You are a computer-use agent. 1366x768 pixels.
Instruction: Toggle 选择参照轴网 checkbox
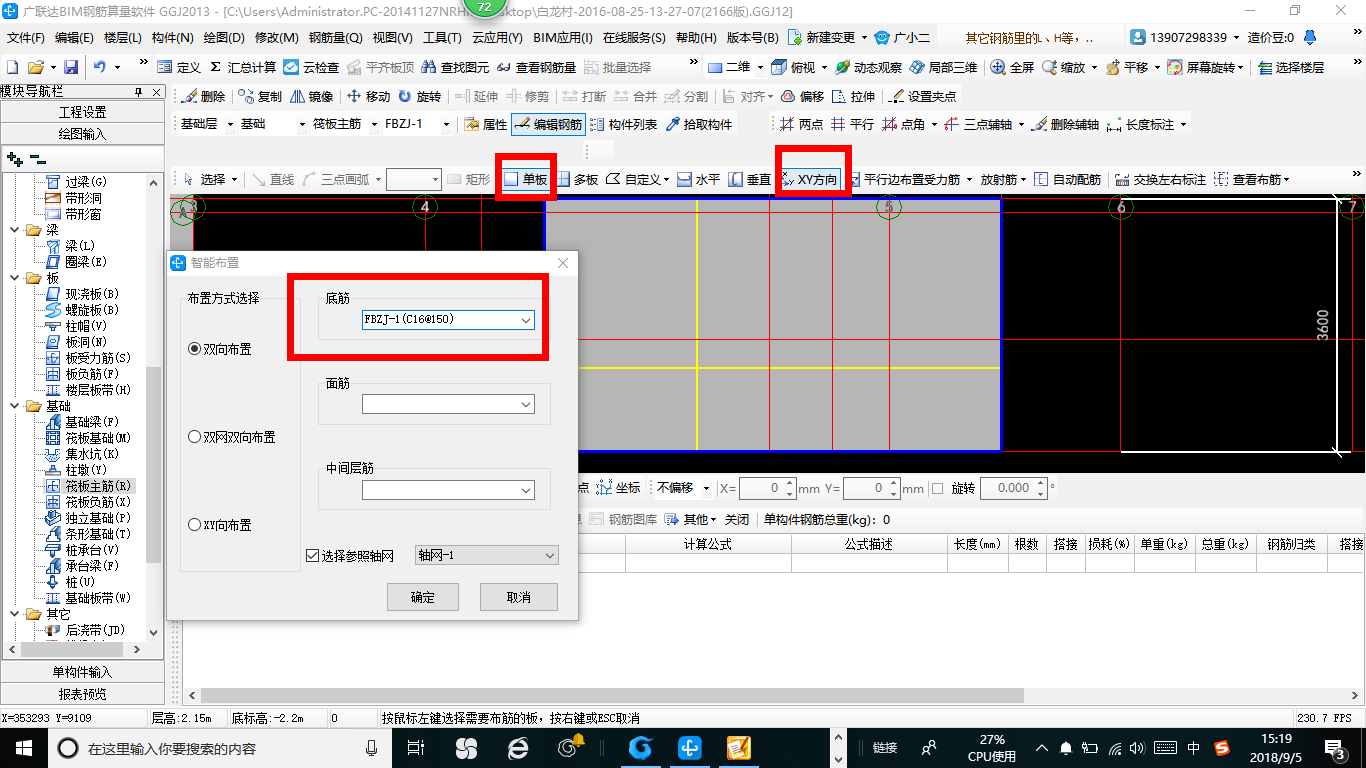pyautogui.click(x=350, y=556)
